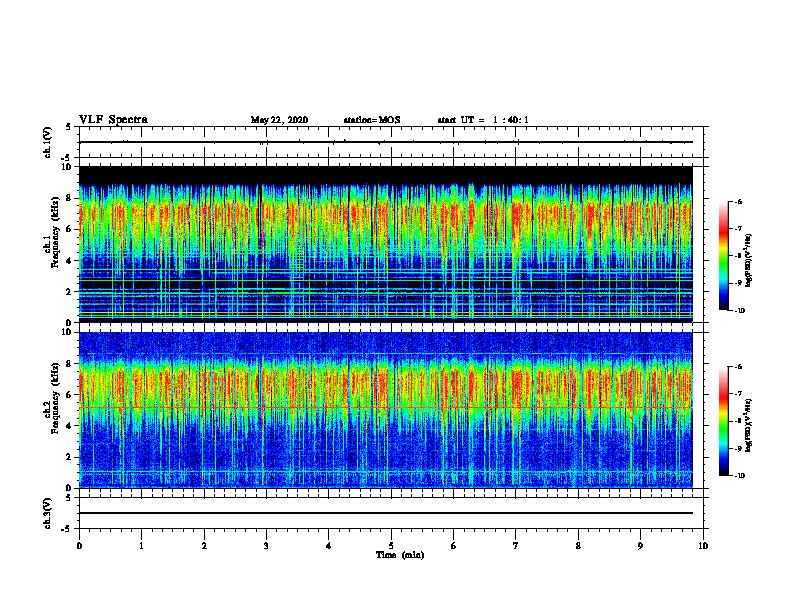Select the ch.1 colorbar "log(PSD)" label
792x612 pixels.
tap(748, 260)
